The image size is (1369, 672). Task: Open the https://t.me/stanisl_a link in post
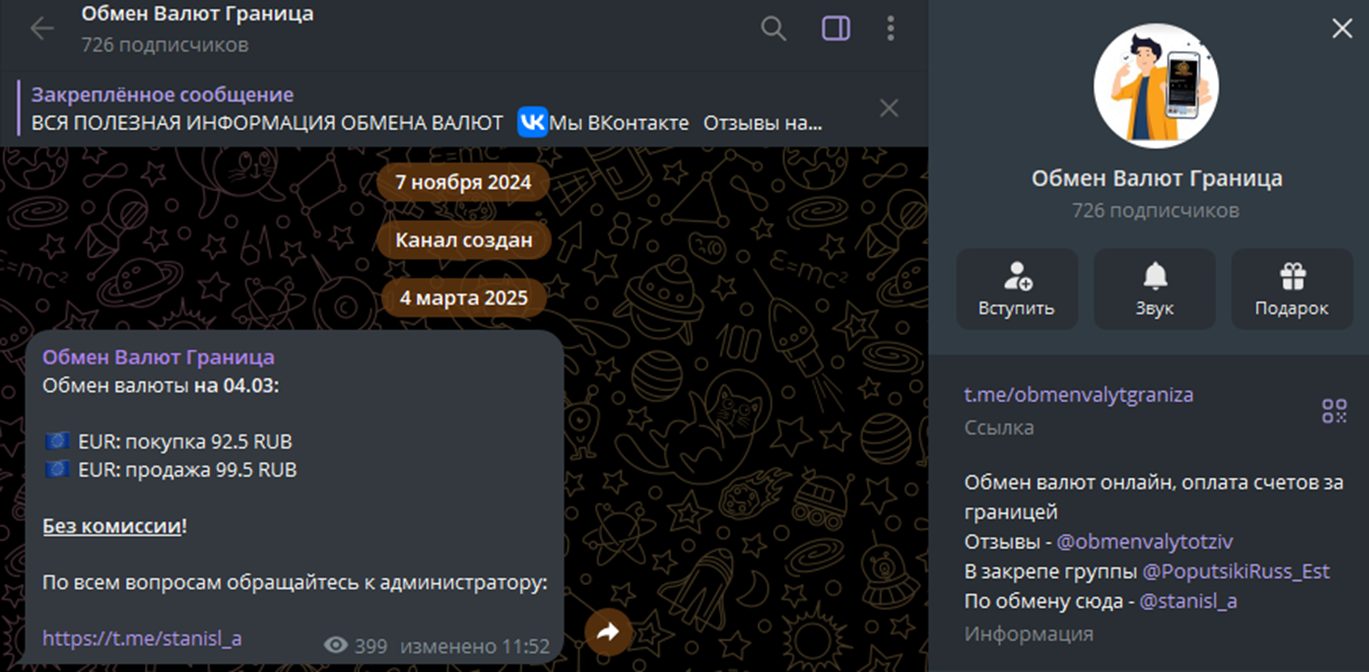pyautogui.click(x=142, y=638)
